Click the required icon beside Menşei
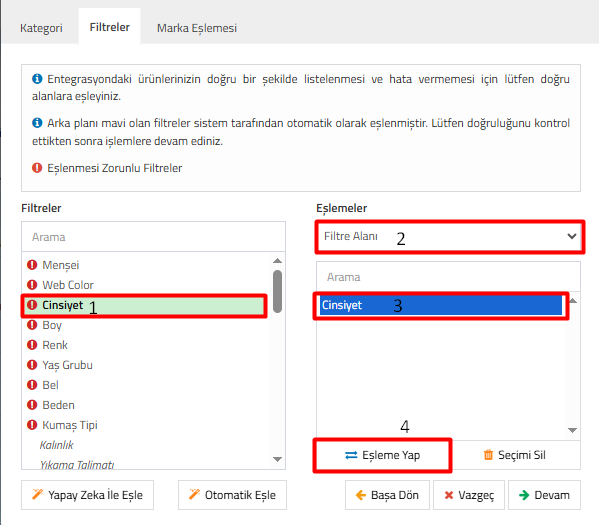 click(32, 264)
